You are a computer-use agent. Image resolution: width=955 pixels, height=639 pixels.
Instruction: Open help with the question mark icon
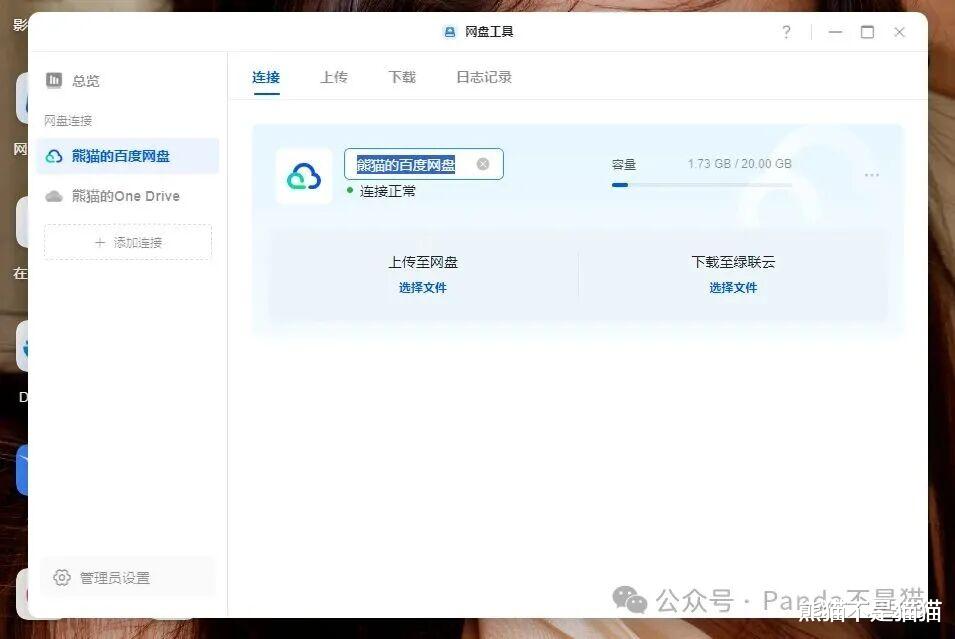[786, 32]
